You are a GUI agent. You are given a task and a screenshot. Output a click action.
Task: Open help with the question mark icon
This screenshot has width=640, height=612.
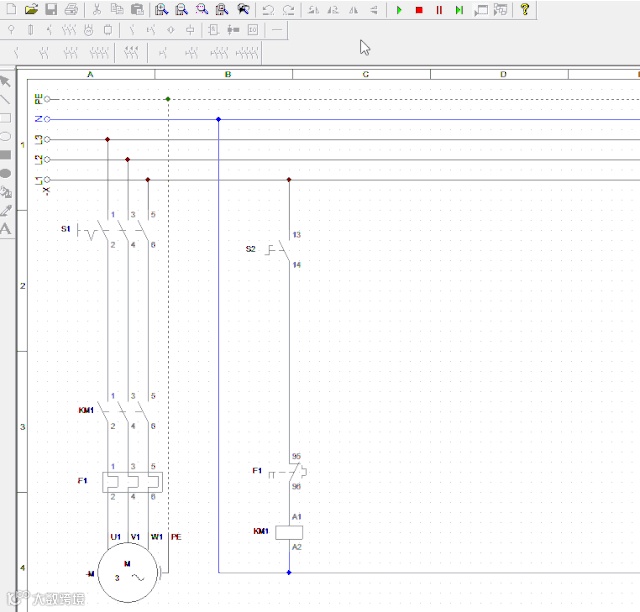525,10
